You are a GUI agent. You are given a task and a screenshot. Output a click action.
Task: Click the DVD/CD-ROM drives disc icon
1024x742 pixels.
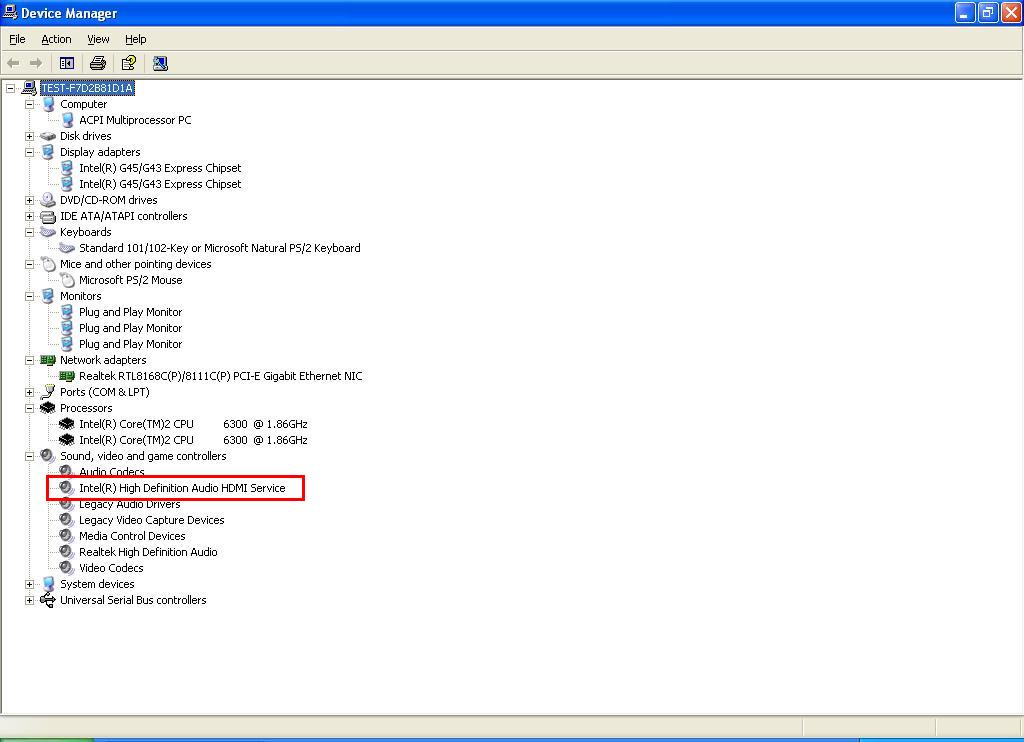[48, 200]
